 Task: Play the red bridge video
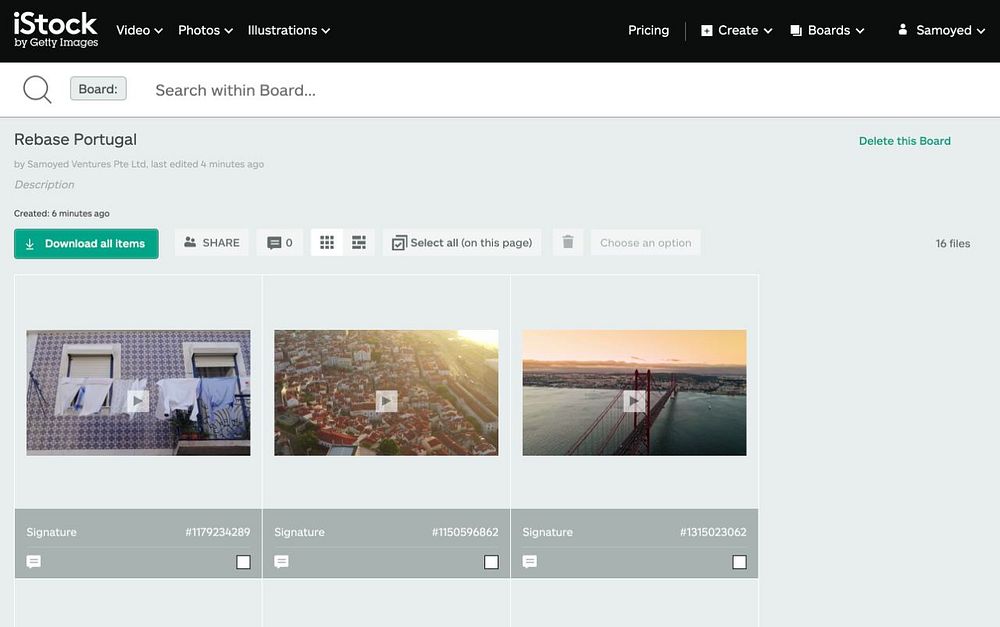click(x=634, y=401)
